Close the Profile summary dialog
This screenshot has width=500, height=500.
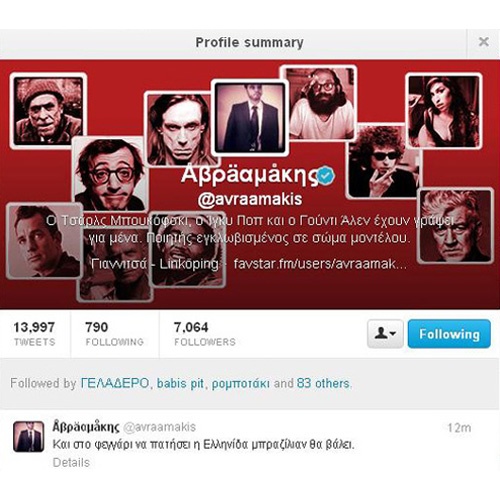click(x=483, y=42)
